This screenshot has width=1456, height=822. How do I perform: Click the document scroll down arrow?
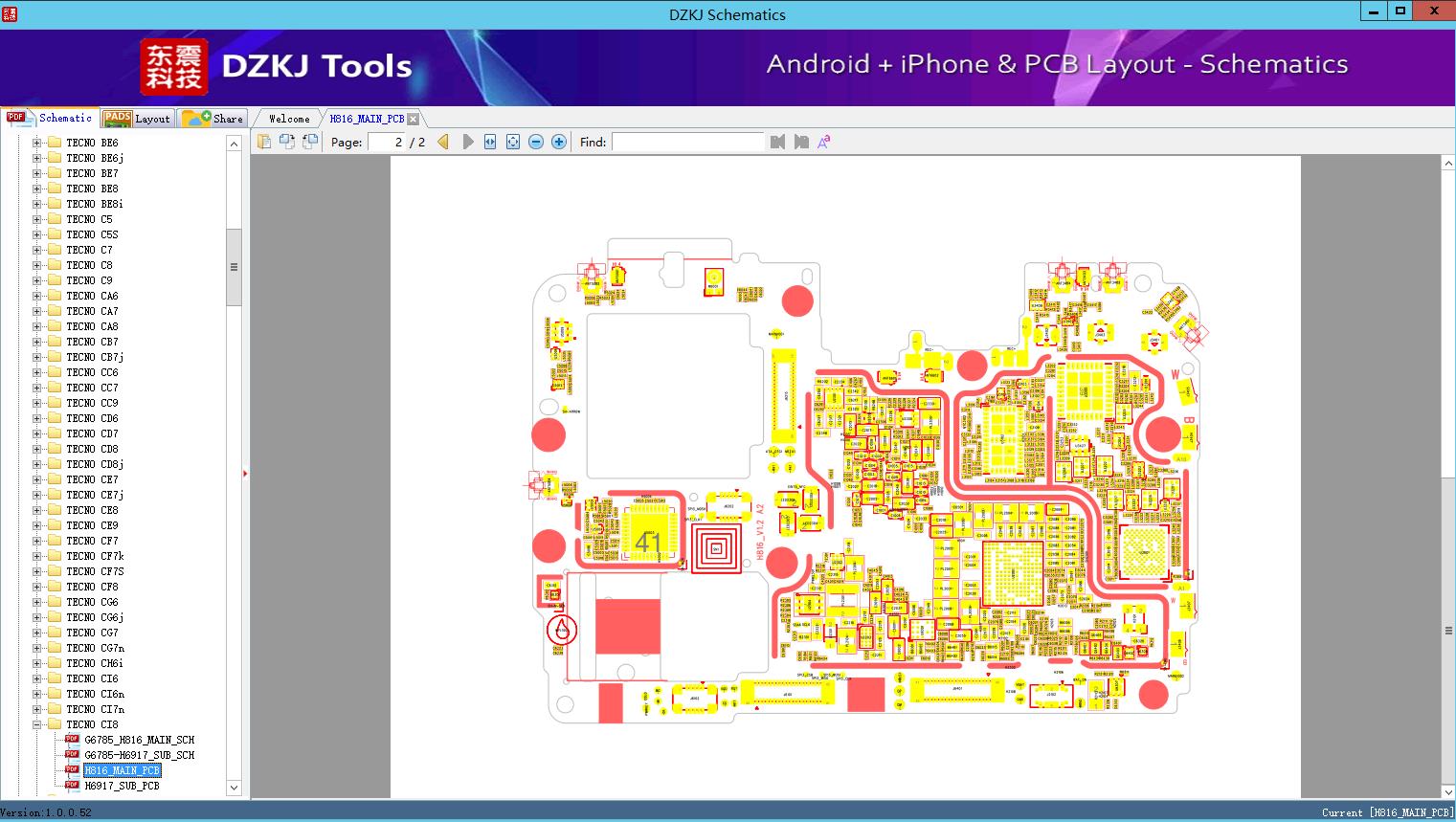pyautogui.click(x=1448, y=790)
